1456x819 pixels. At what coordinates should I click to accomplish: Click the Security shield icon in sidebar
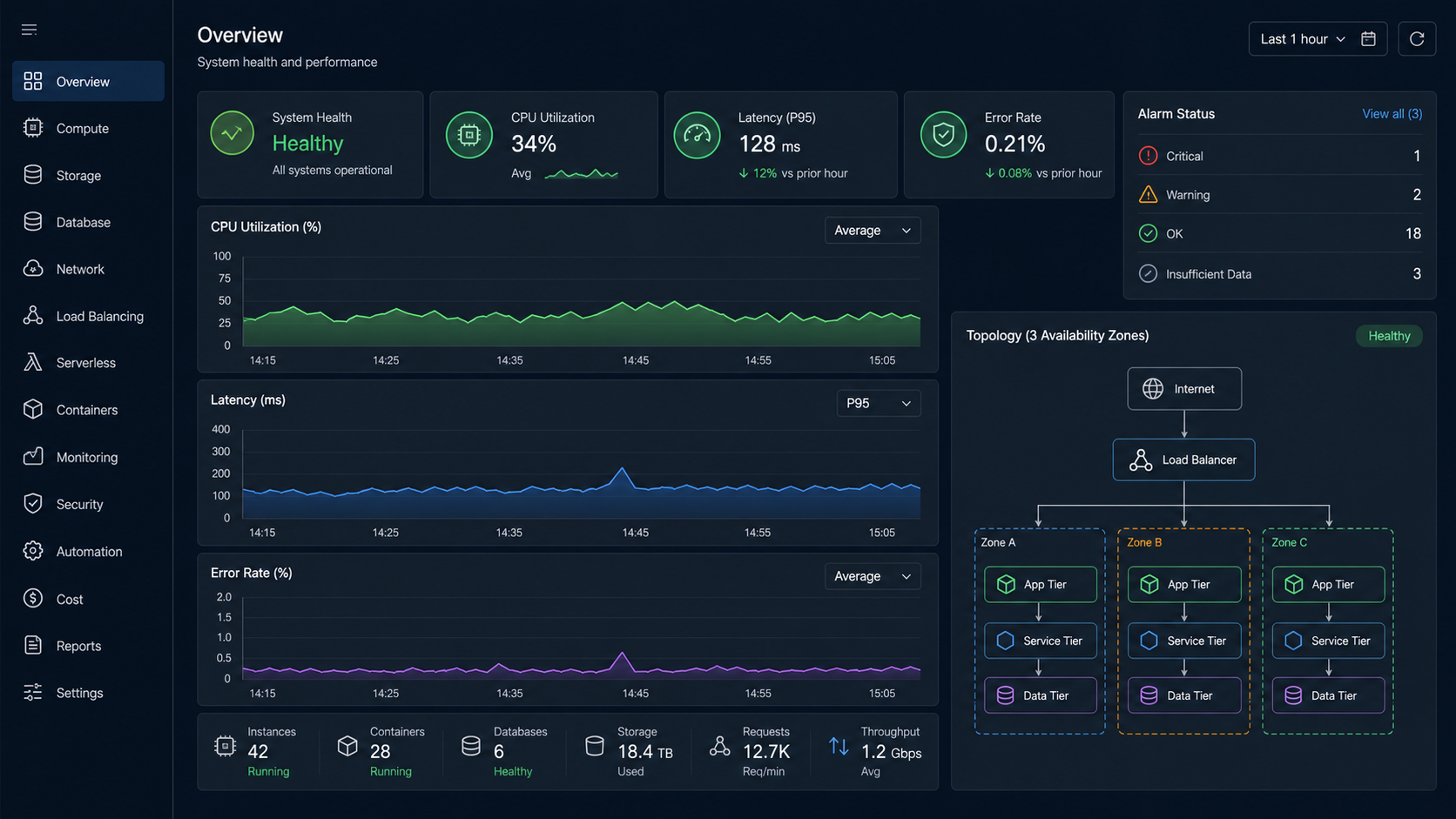pos(33,504)
